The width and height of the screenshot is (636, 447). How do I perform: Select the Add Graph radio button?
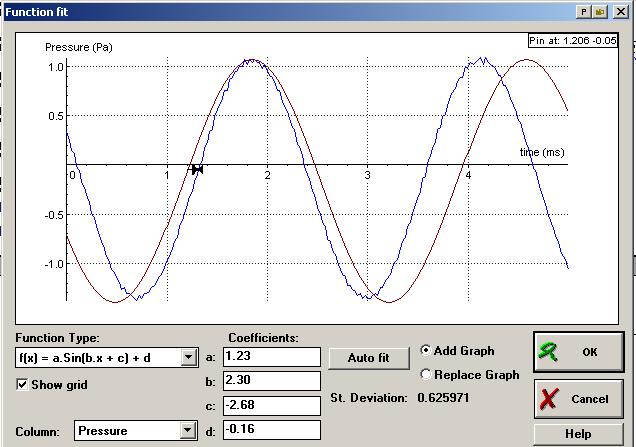click(x=425, y=350)
